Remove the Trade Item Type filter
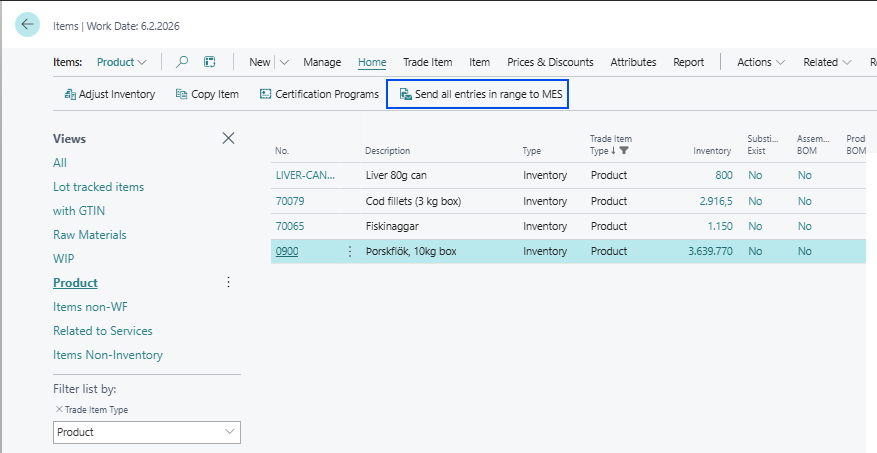This screenshot has width=877, height=453. pyautogui.click(x=58, y=410)
